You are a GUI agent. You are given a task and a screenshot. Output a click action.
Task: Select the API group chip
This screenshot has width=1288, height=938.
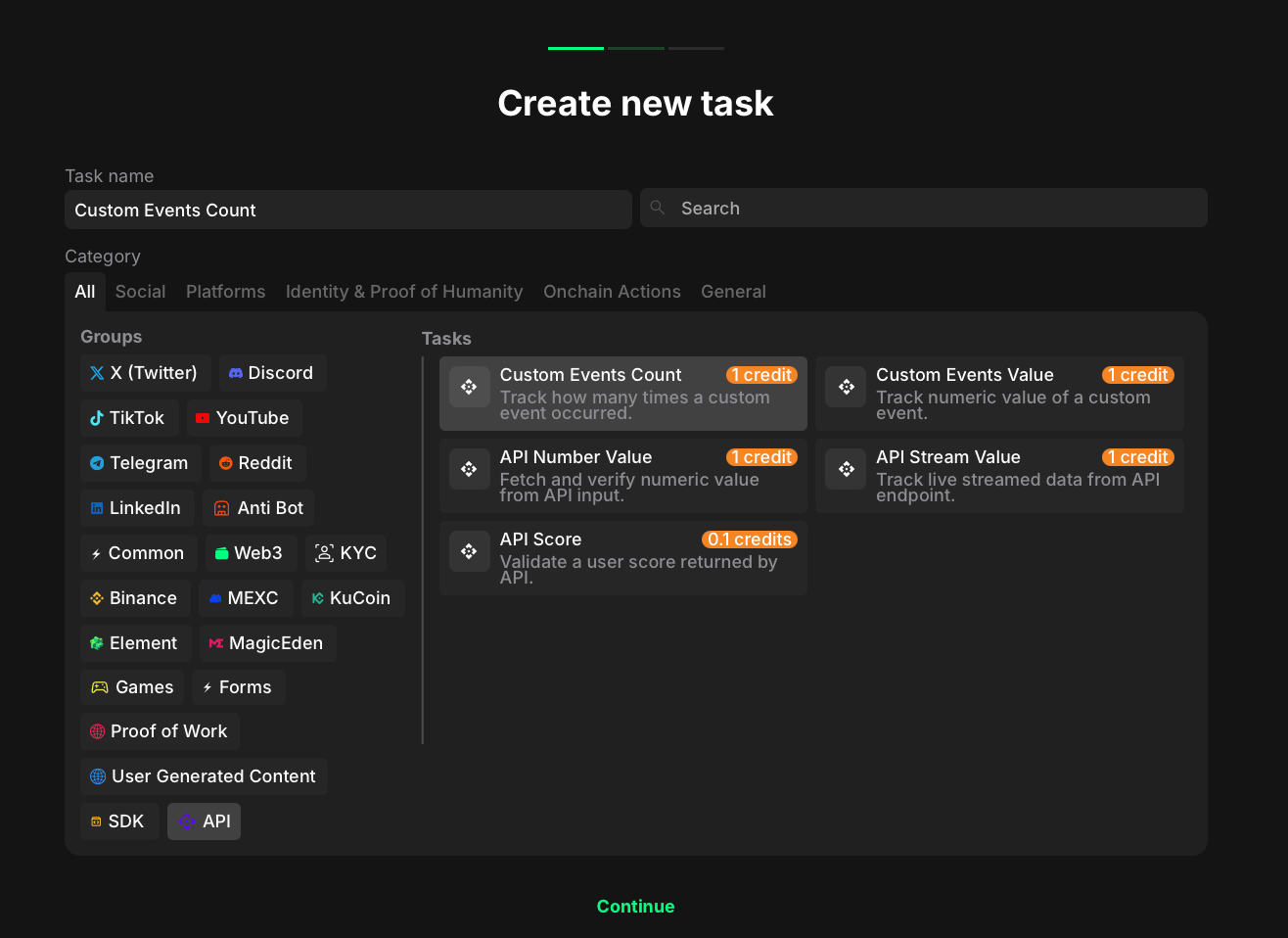click(204, 821)
